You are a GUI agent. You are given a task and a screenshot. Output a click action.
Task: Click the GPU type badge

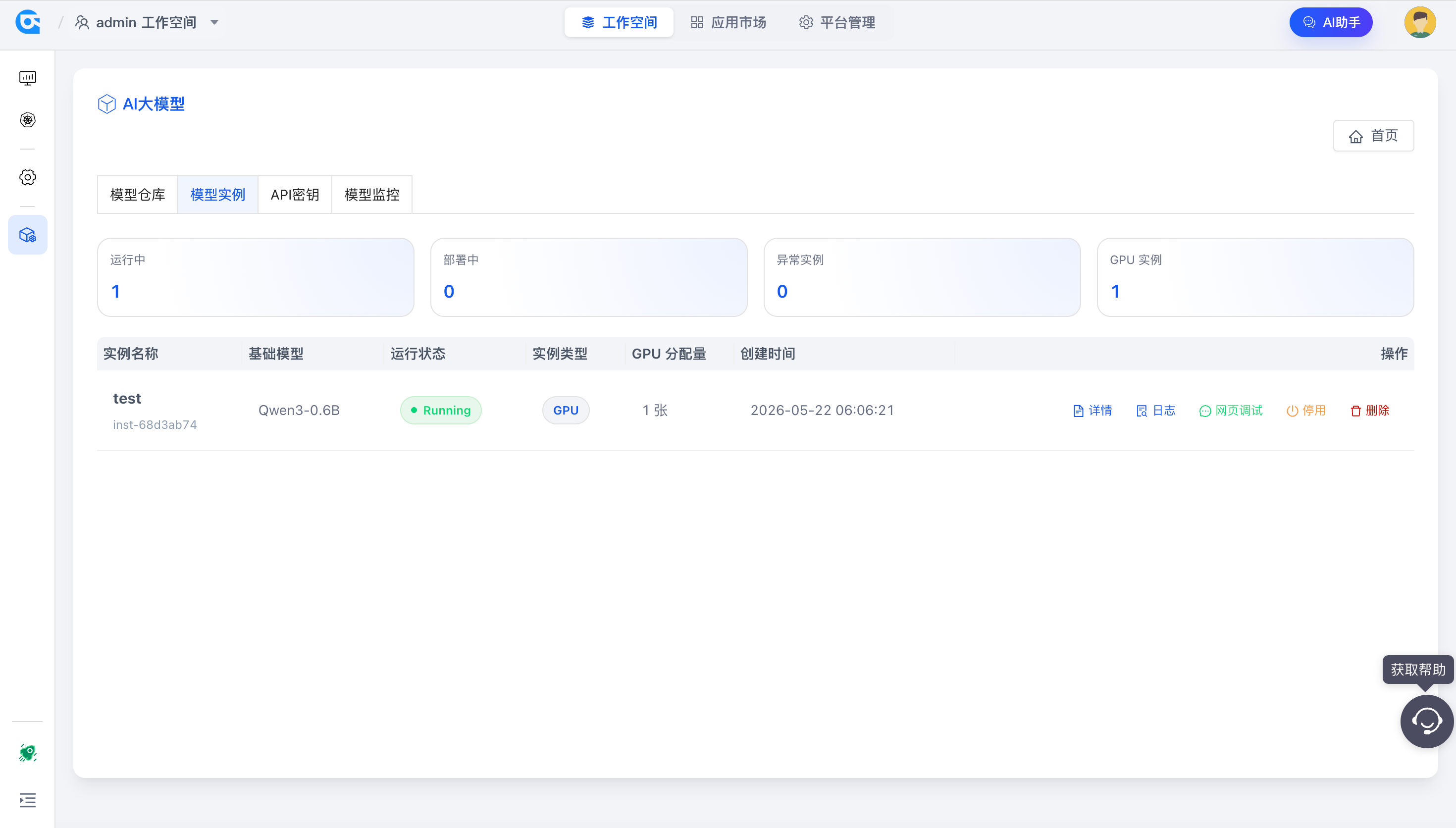pyautogui.click(x=566, y=410)
